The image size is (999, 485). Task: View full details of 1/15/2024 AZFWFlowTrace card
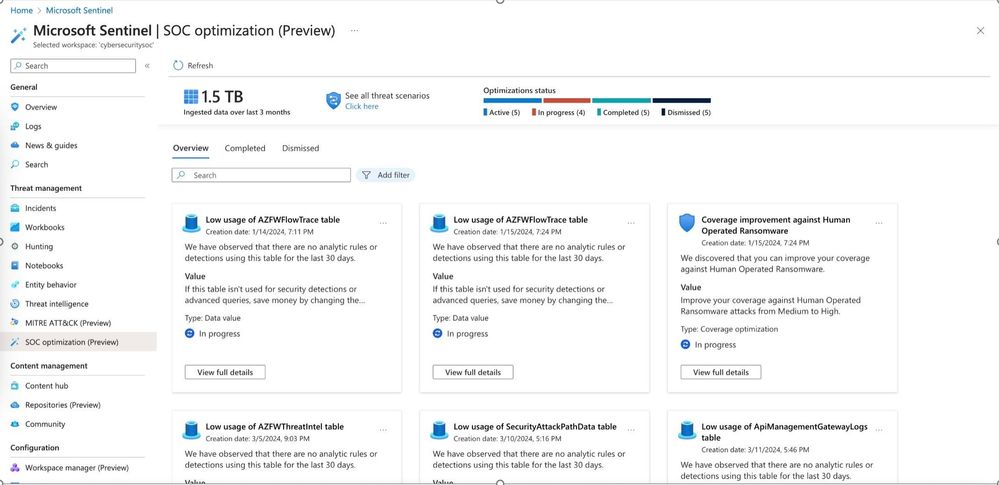pyautogui.click(x=473, y=372)
